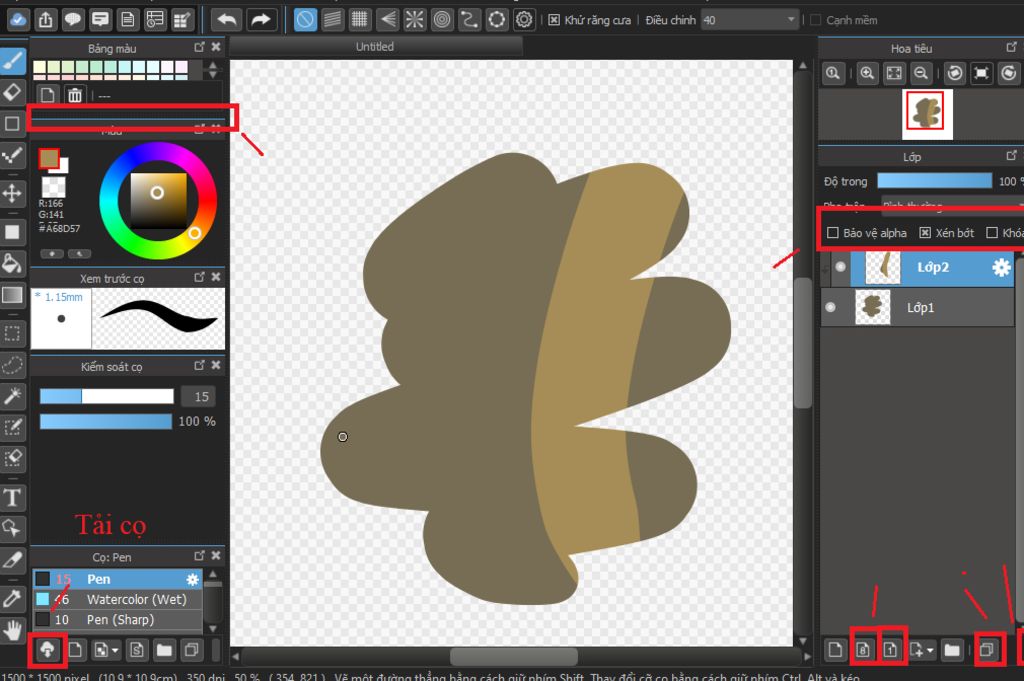The height and width of the screenshot is (681, 1024).
Task: Click the Redo arrow
Action: coord(261,20)
